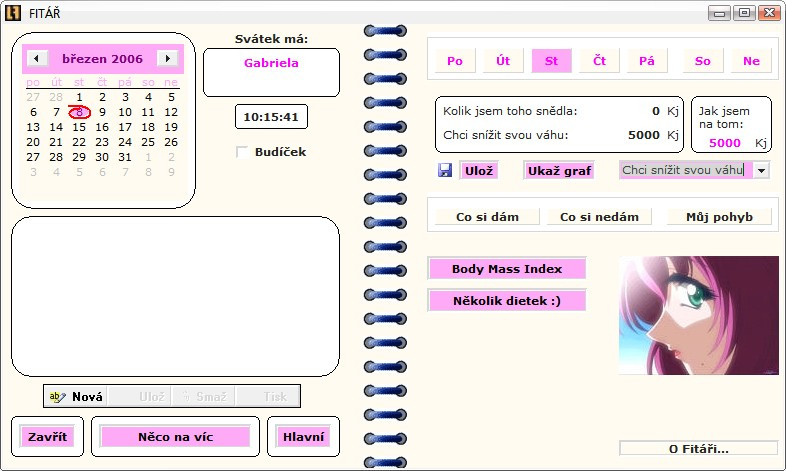
Task: Click the eaten value 0 Kj
Action: 656,111
